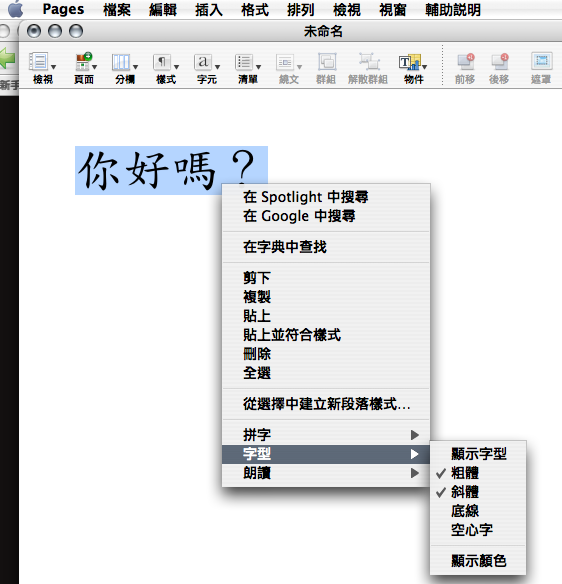
Task: Toggle 斜體 italic in font submenu
Action: click(478, 492)
